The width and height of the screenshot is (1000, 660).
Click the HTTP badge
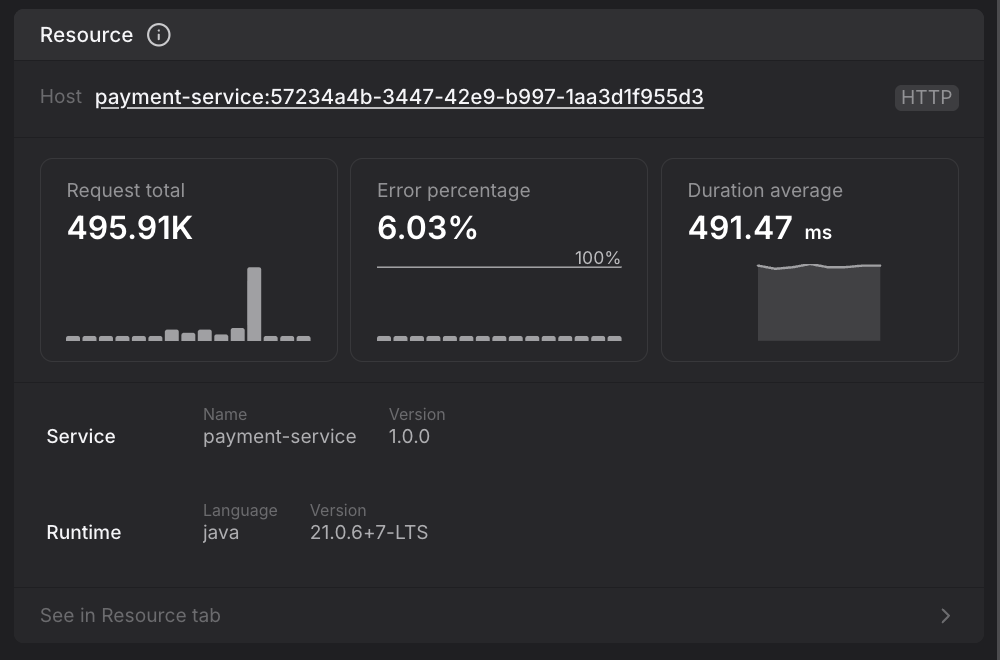point(926,97)
